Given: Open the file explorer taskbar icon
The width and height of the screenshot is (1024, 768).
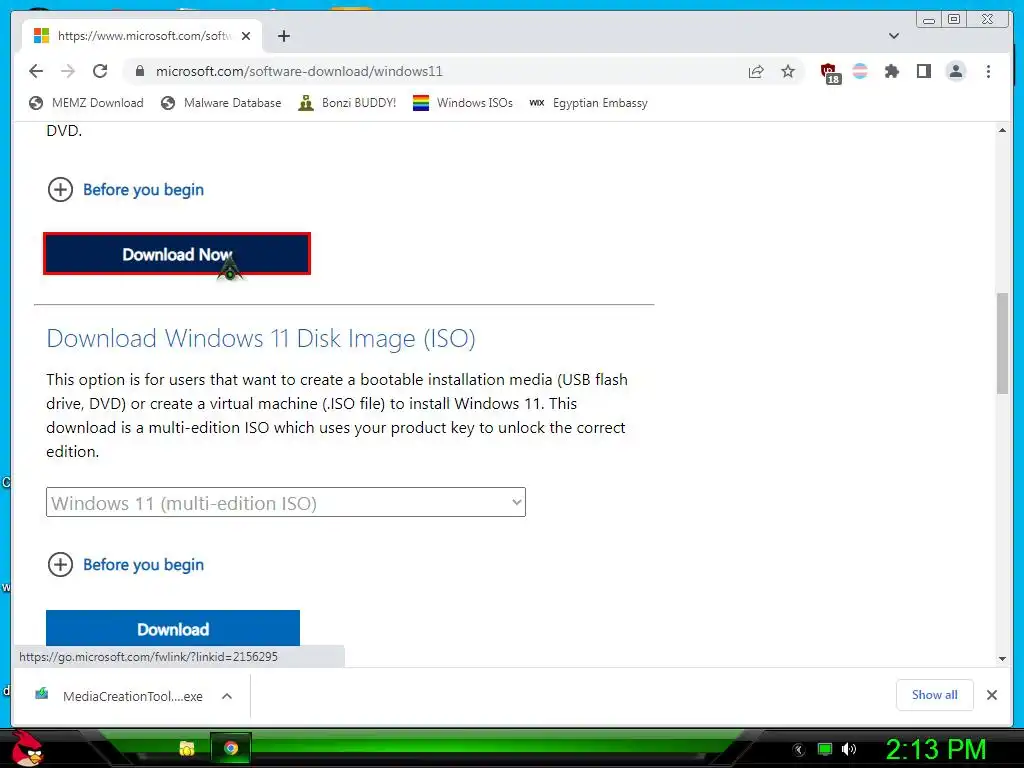Looking at the screenshot, I should (x=187, y=748).
